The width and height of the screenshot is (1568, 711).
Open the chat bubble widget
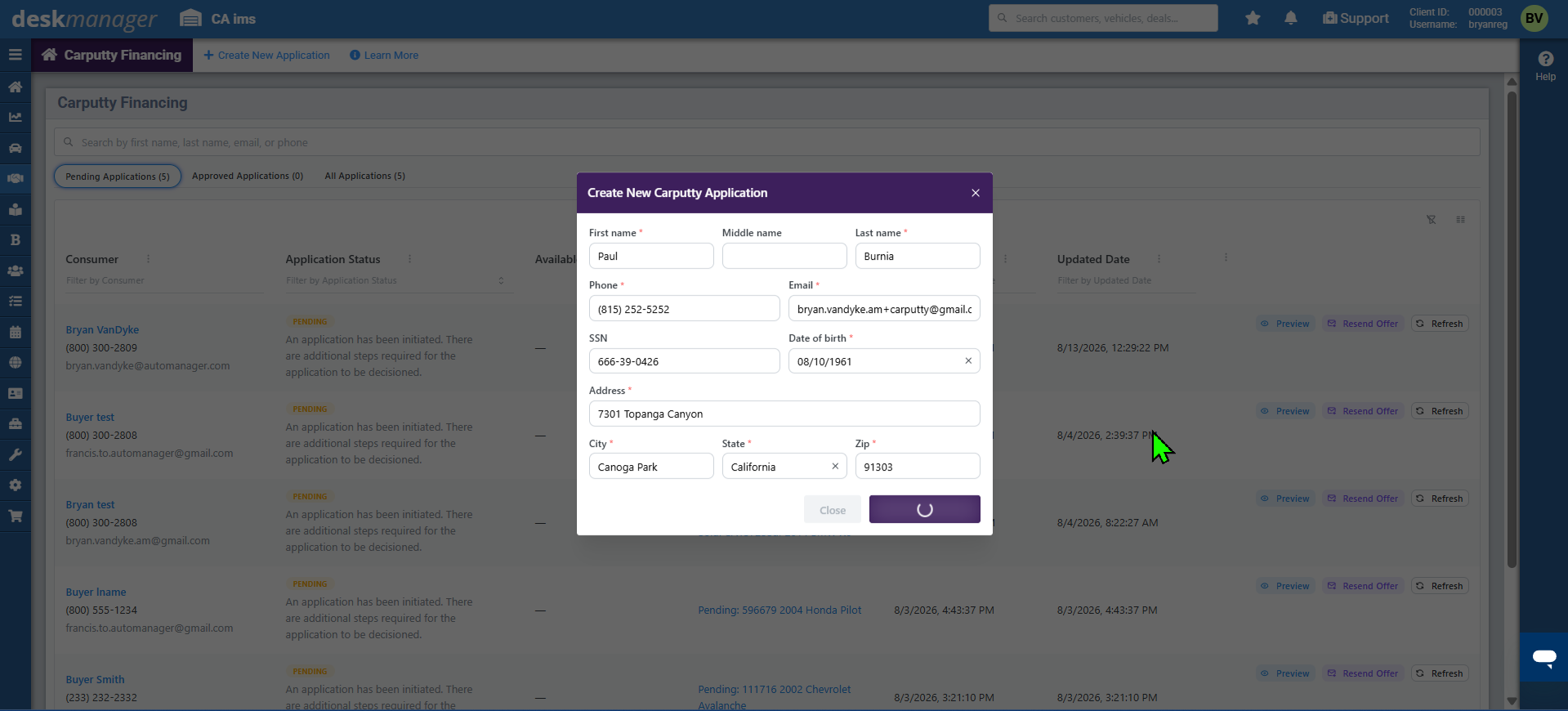pos(1543,657)
